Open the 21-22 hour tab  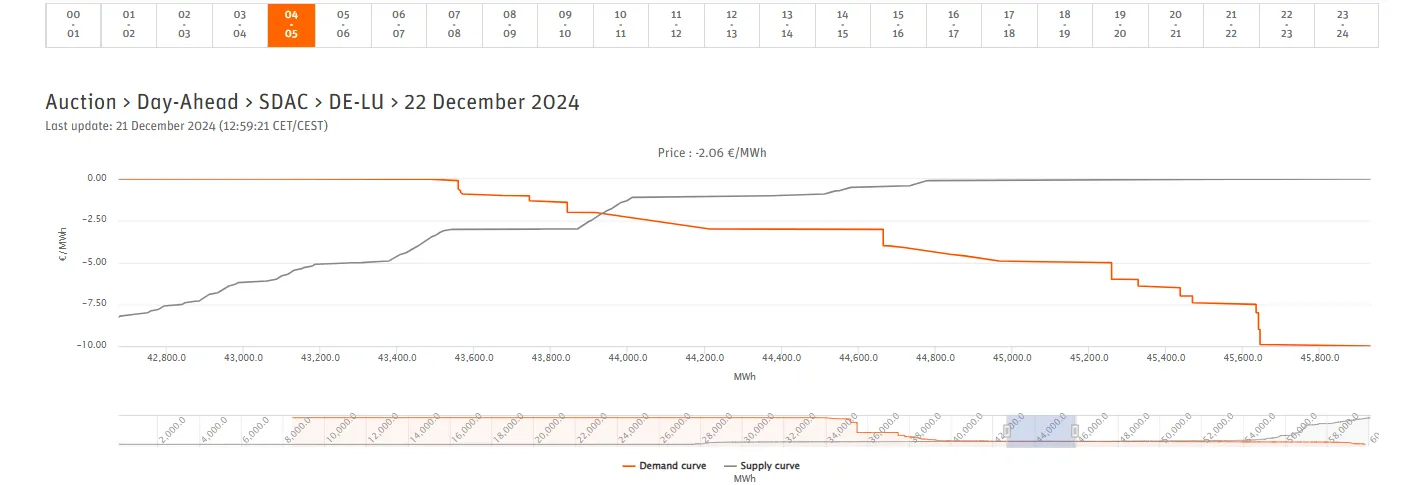click(1231, 25)
